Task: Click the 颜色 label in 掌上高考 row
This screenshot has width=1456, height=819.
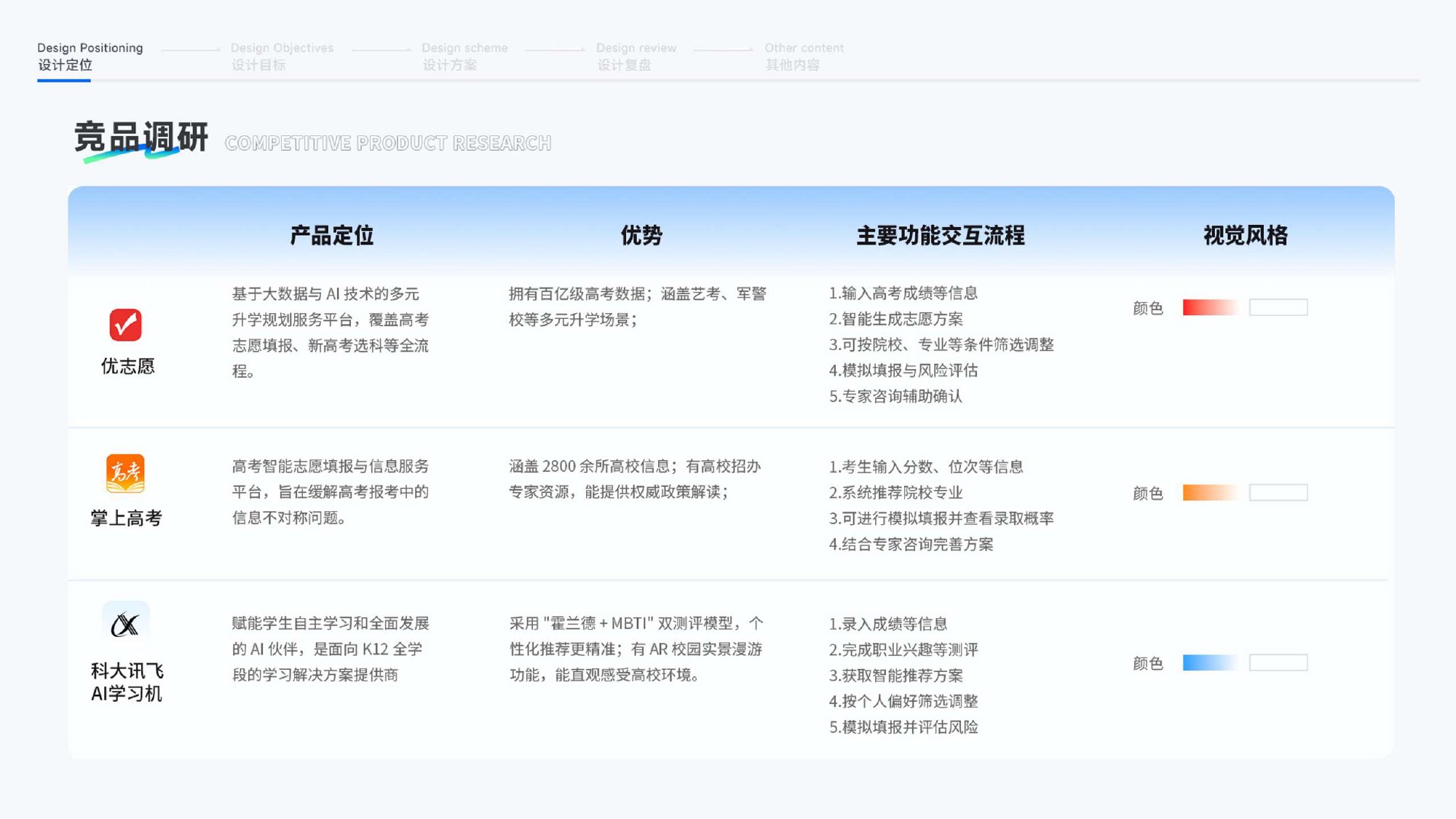Action: pos(1148,493)
